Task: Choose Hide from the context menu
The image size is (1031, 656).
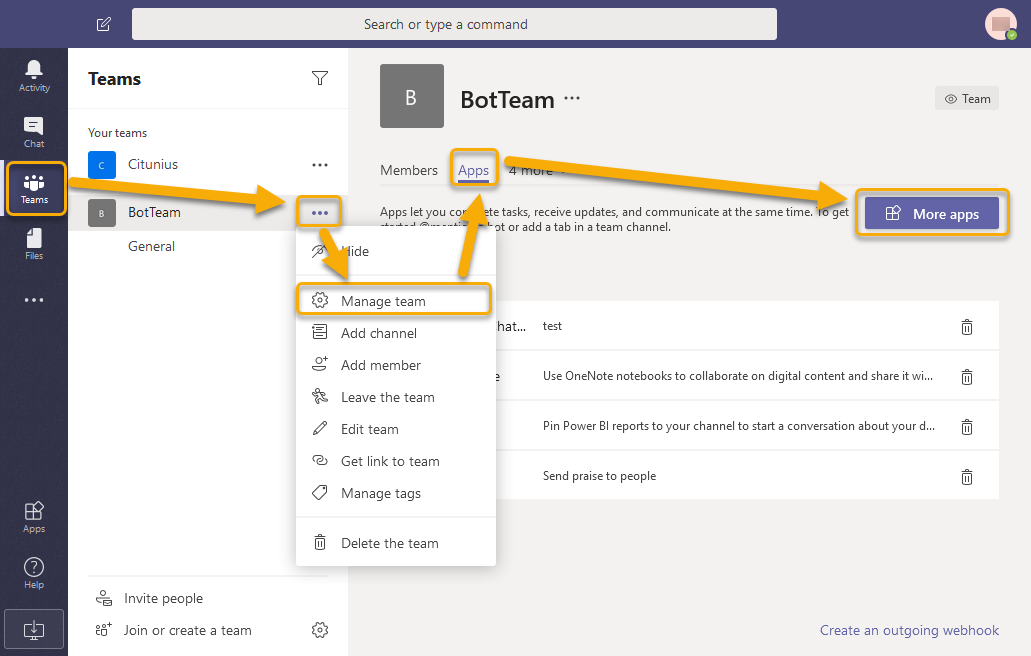Action: (396, 251)
